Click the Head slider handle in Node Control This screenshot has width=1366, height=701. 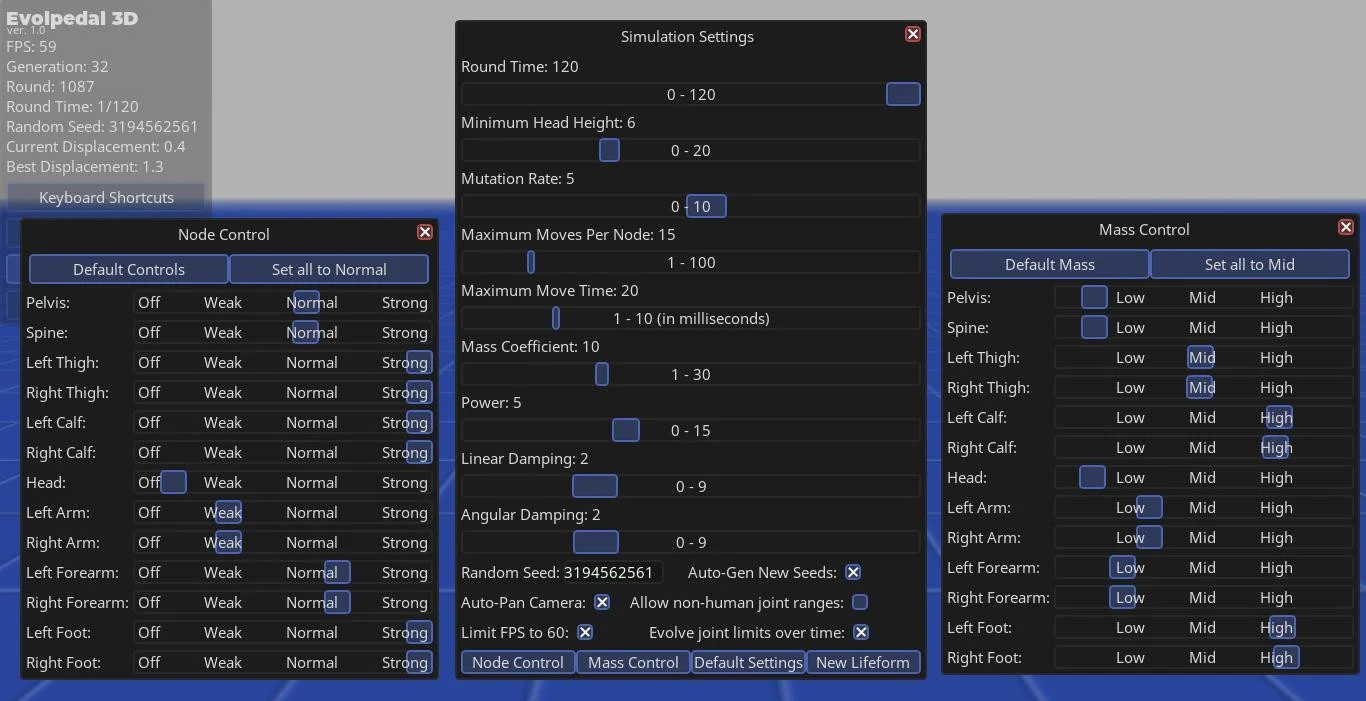point(174,482)
